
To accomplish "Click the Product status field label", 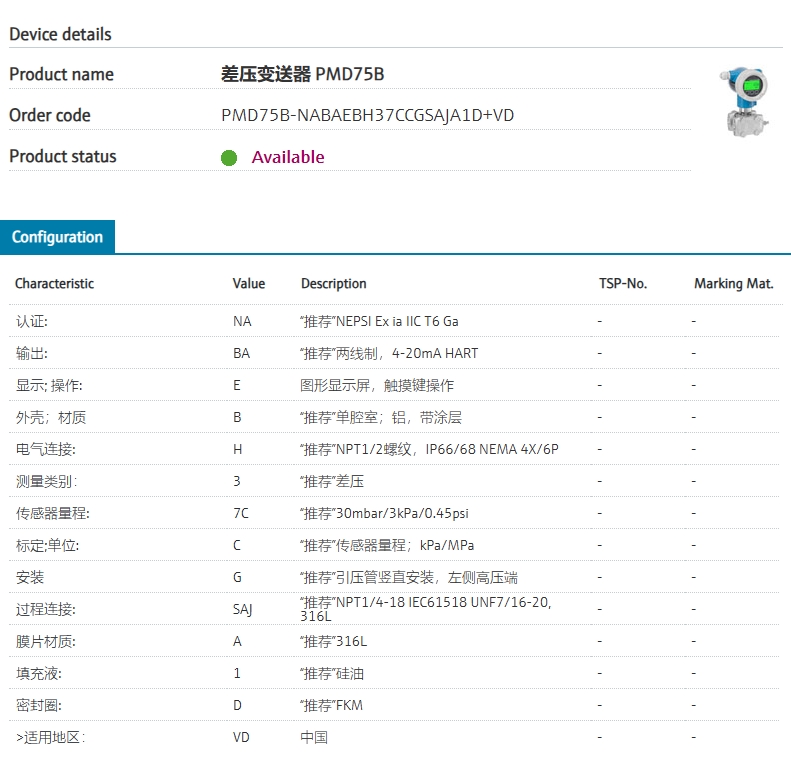I will [63, 156].
